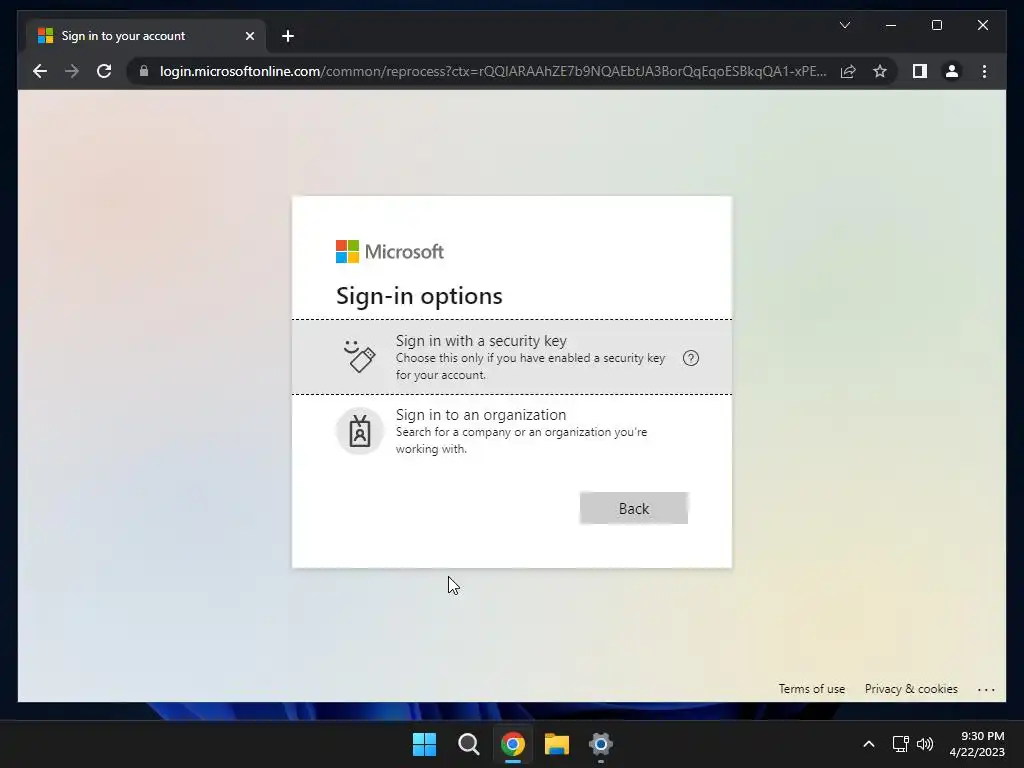Open the Privacy & cookies link
This screenshot has height=768, width=1024.
tap(911, 689)
